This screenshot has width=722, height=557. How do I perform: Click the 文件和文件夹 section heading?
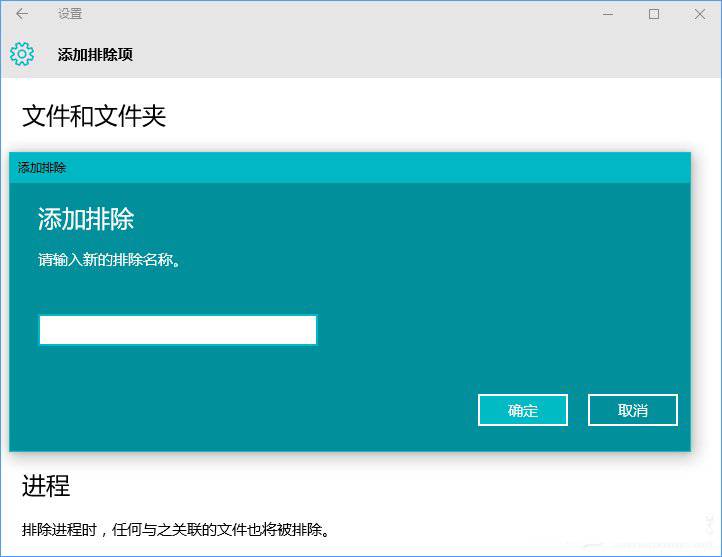94,116
